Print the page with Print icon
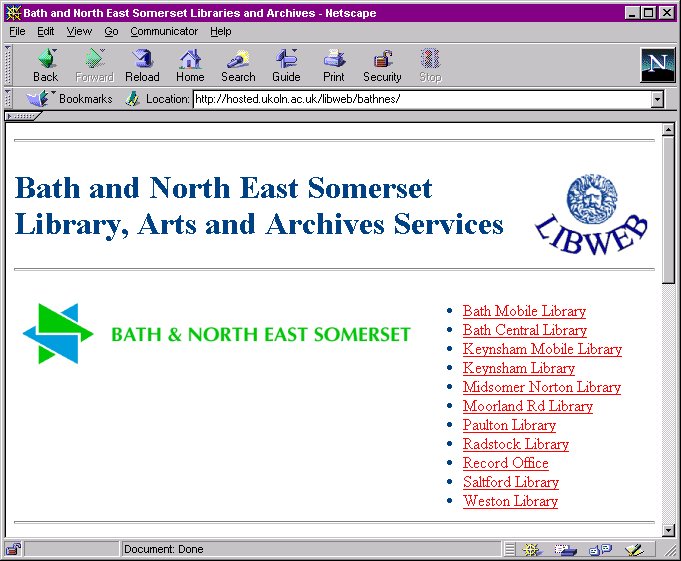Image resolution: width=681 pixels, height=561 pixels. 334,65
